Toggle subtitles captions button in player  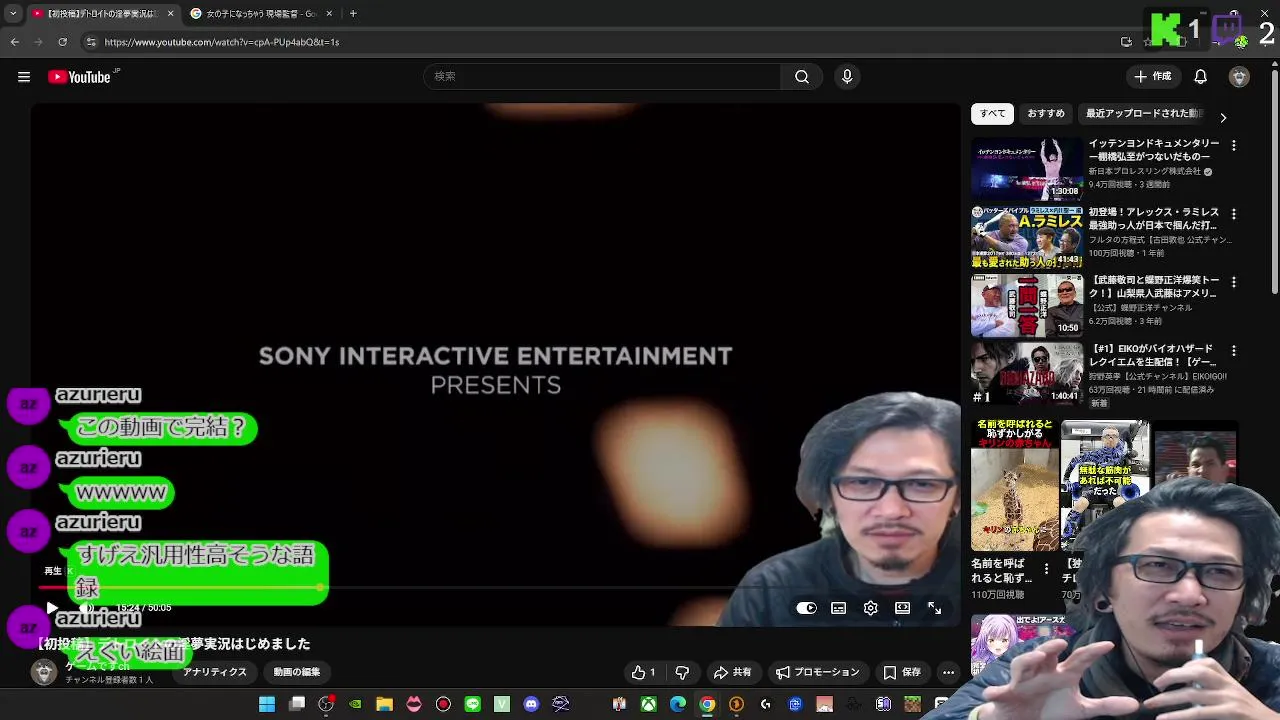(x=839, y=608)
